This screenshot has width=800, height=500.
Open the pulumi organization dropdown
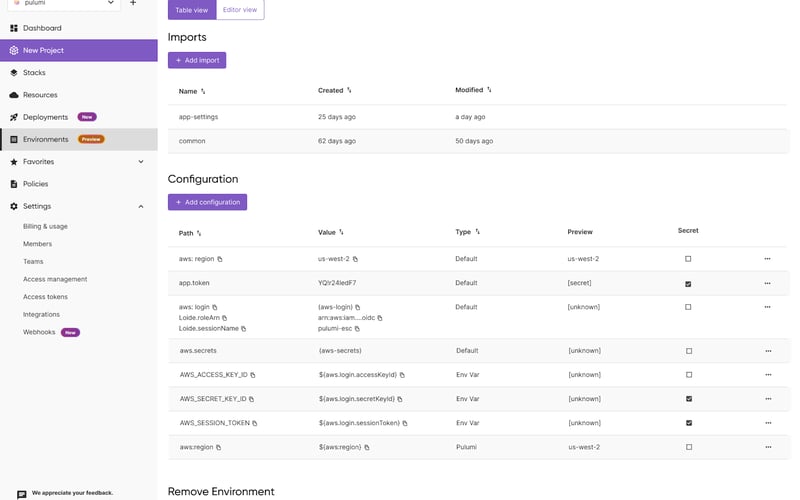point(64,4)
